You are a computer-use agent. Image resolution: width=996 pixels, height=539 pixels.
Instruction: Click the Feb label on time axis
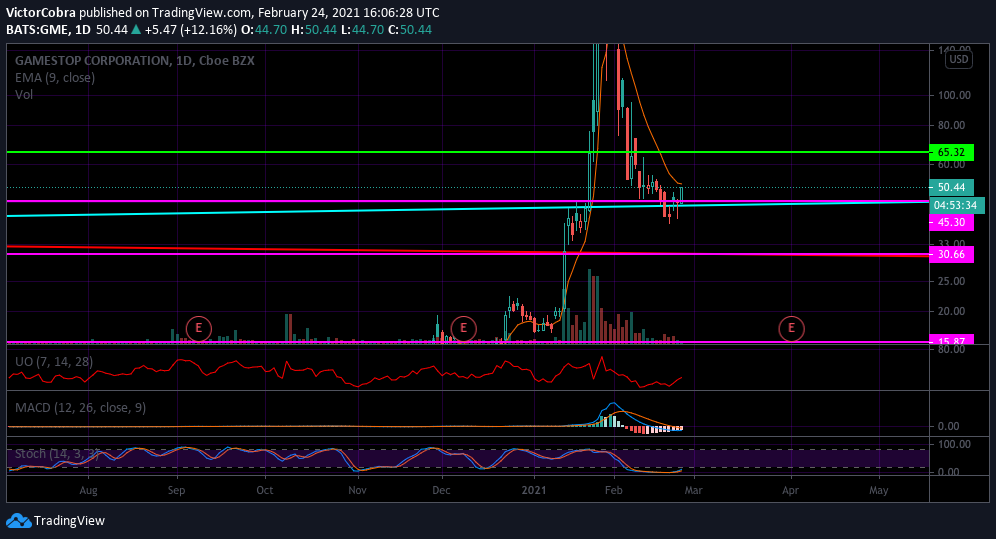(x=614, y=490)
